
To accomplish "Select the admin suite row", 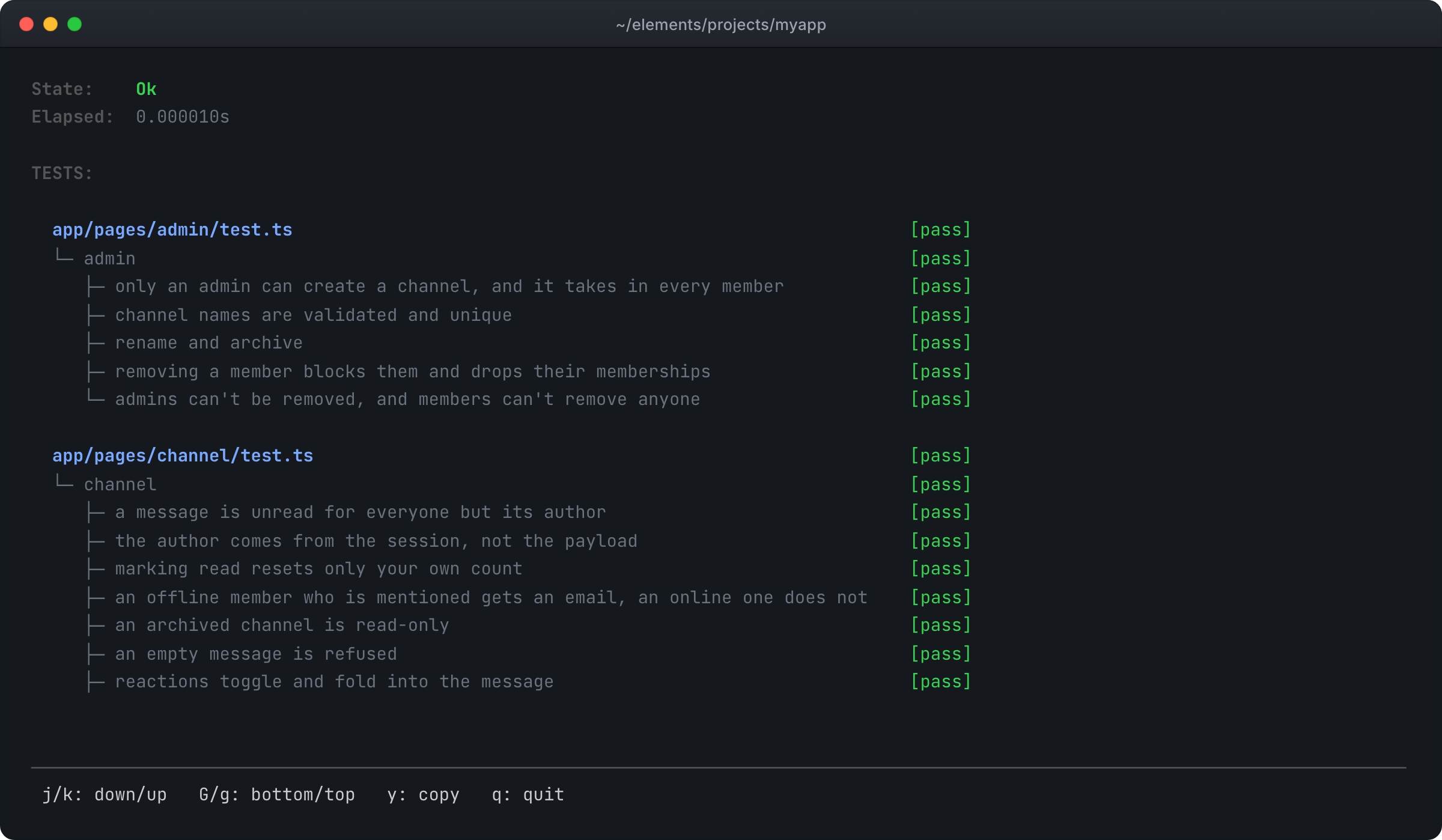I will pyautogui.click(x=110, y=258).
